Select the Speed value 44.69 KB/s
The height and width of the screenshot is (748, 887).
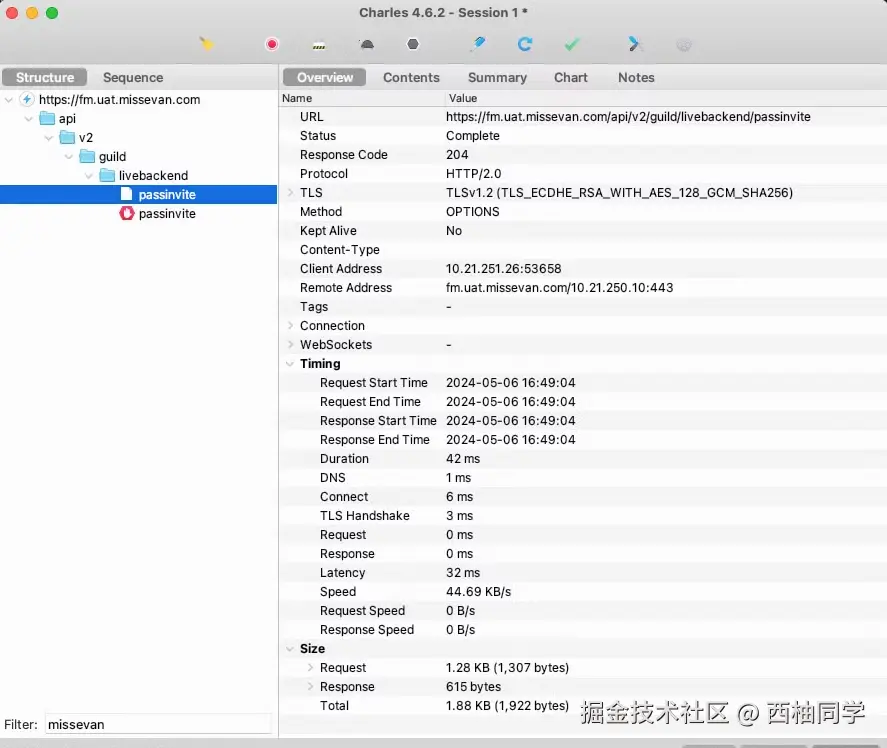478,592
